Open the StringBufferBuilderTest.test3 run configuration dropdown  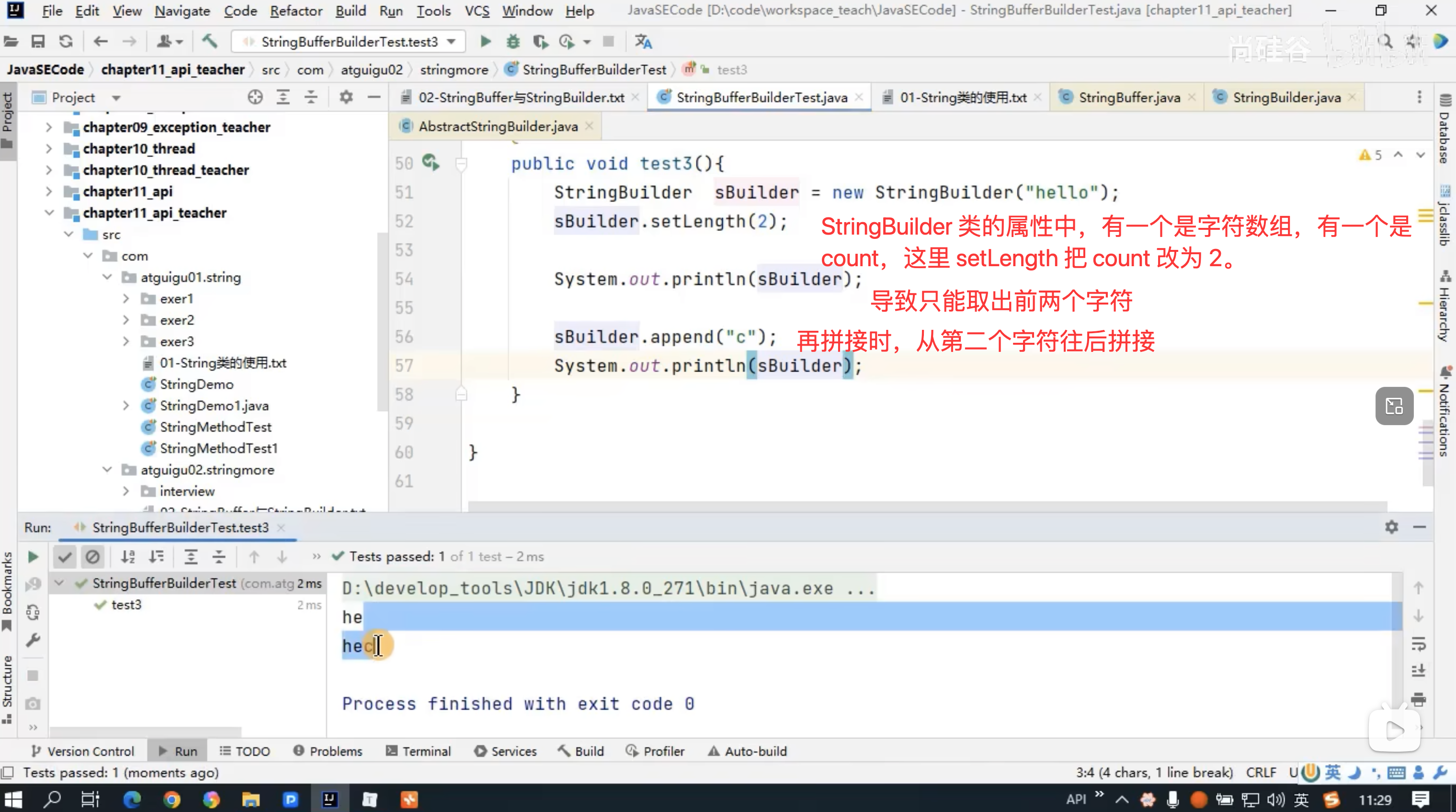click(x=349, y=41)
